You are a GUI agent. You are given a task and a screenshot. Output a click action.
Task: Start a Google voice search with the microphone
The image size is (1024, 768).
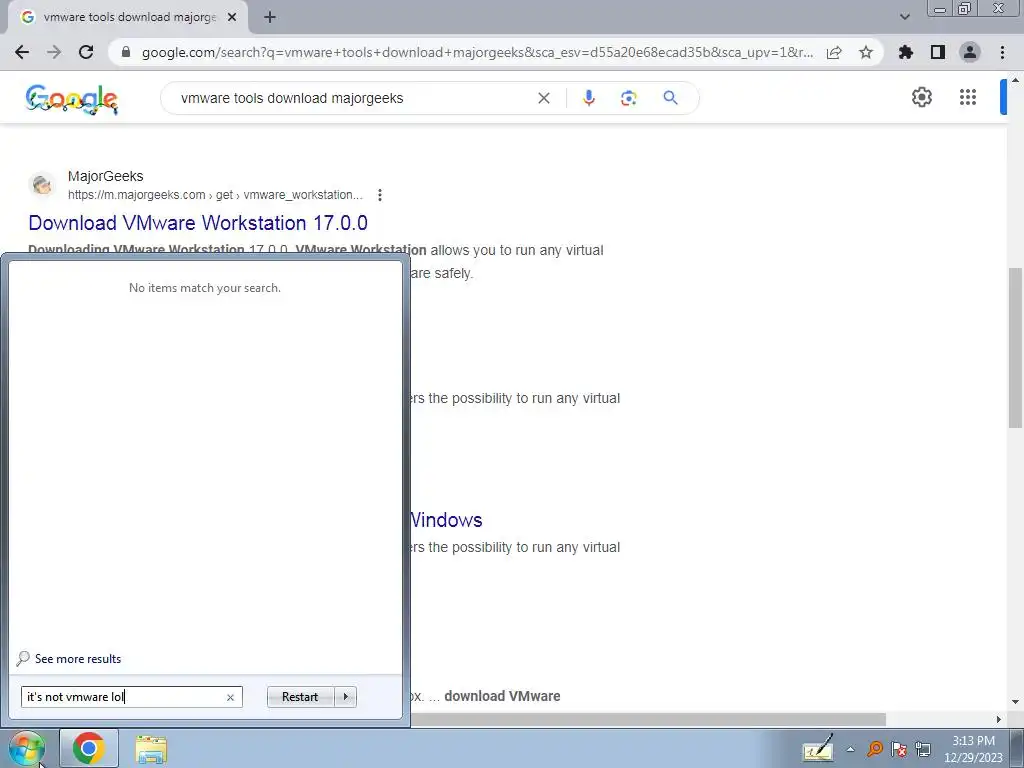(588, 98)
